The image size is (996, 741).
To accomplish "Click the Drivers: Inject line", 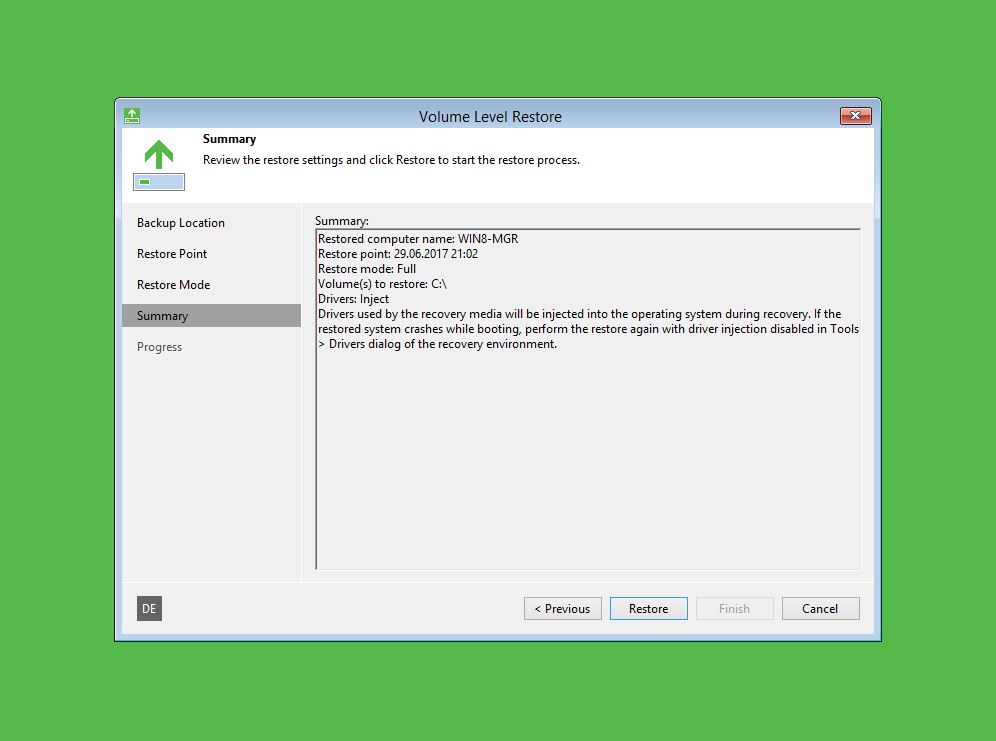I will [x=354, y=299].
